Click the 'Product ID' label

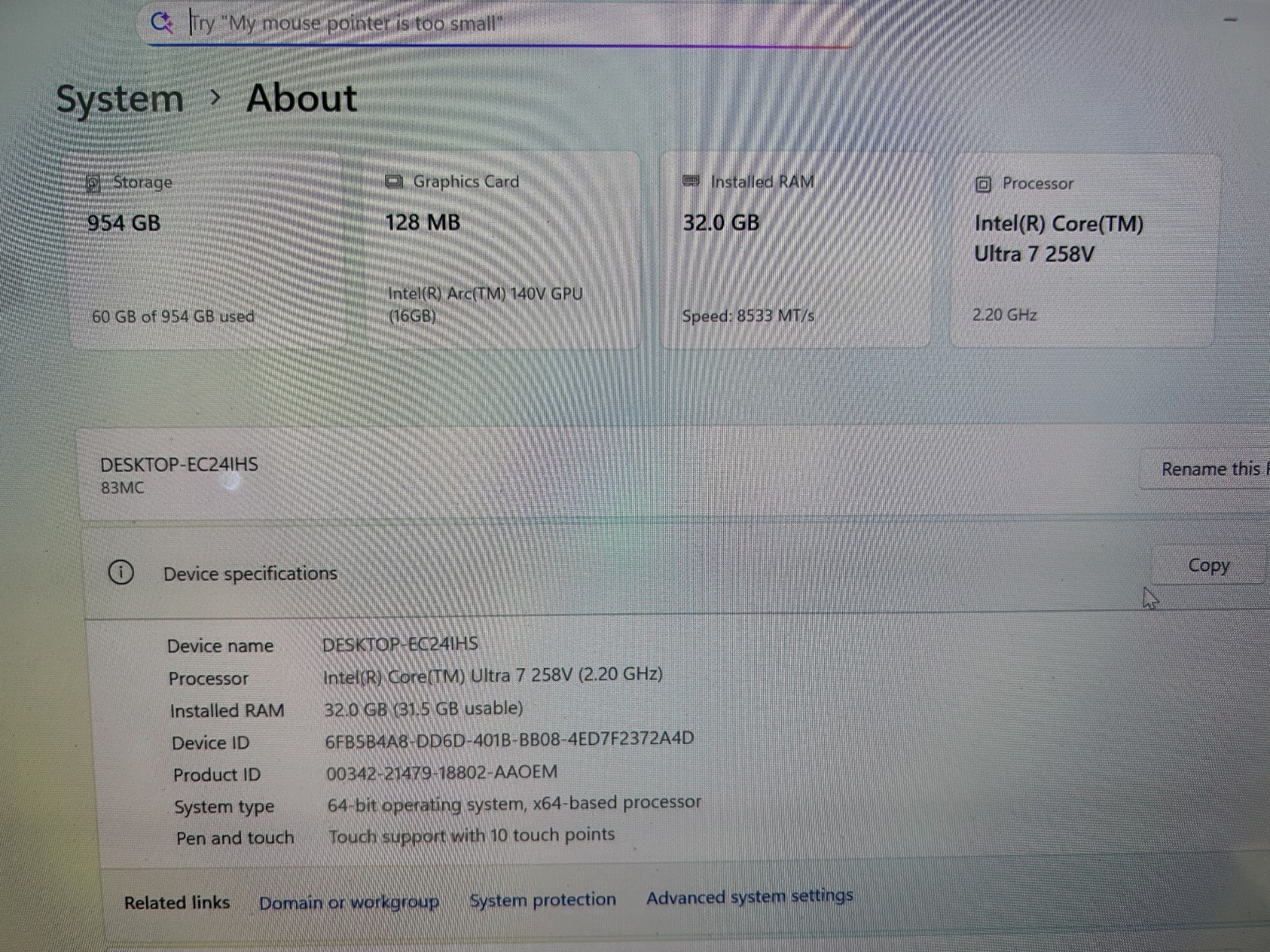[x=217, y=775]
